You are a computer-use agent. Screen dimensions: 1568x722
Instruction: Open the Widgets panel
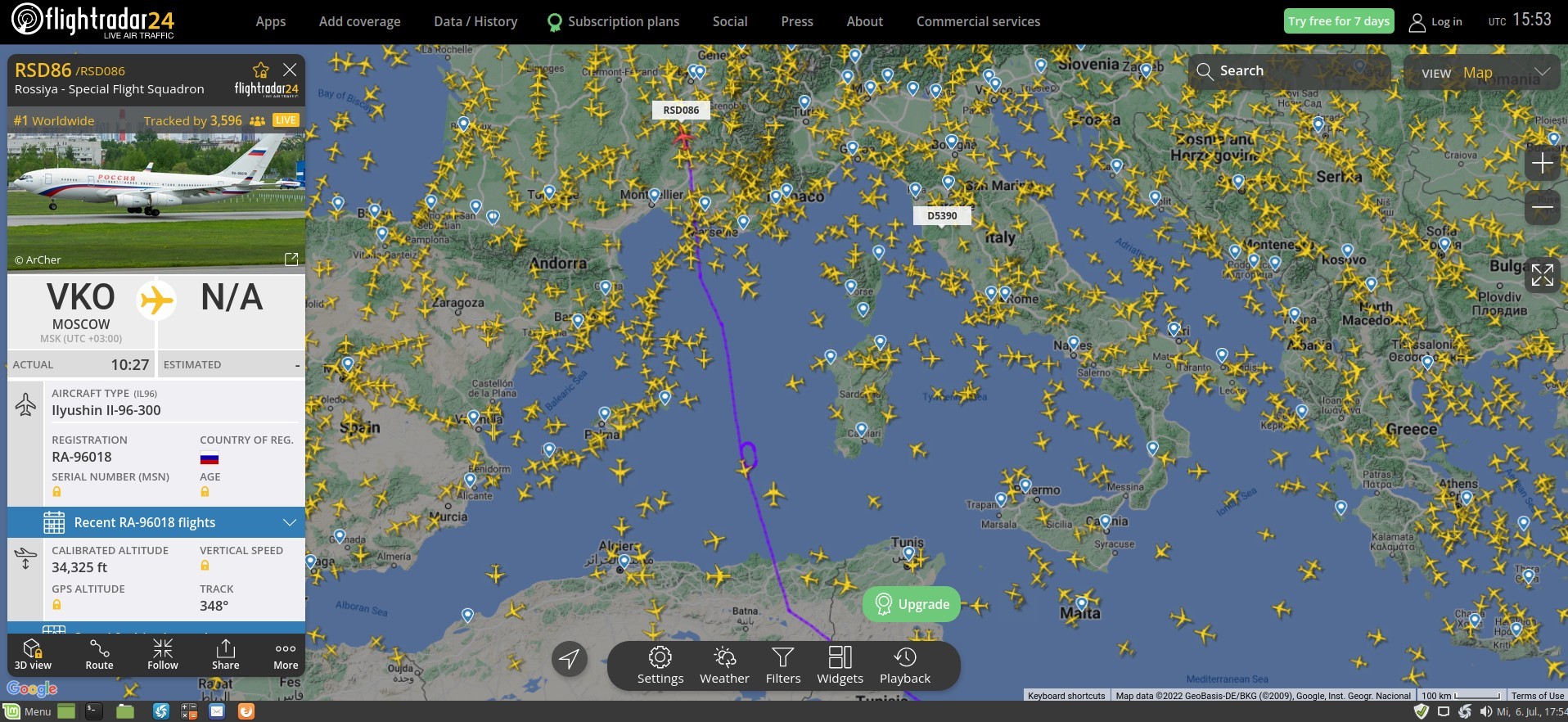pyautogui.click(x=840, y=666)
